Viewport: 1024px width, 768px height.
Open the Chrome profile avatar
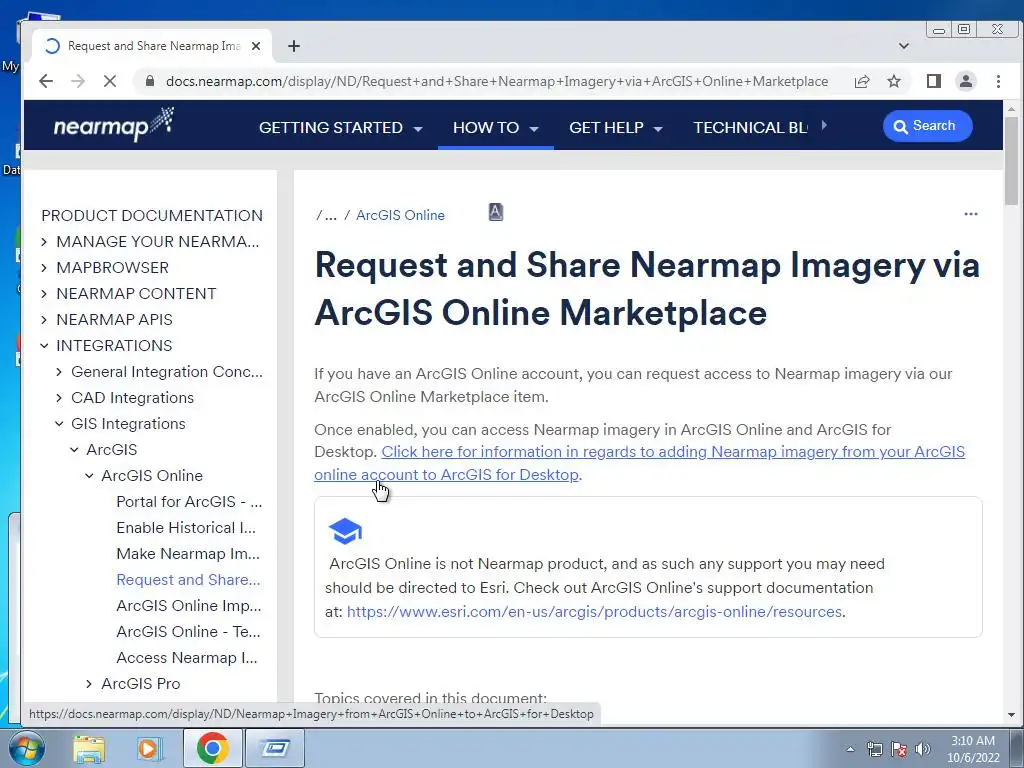pos(966,81)
